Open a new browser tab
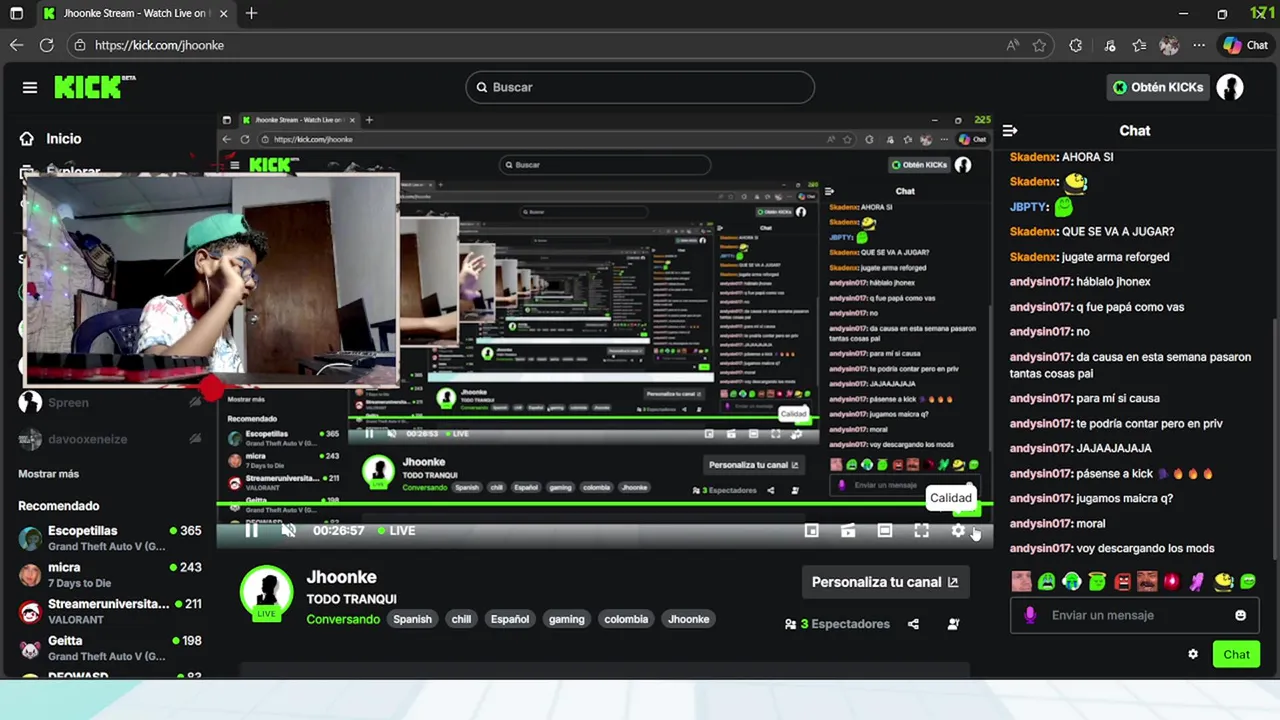Screen dimensions: 1280x720 [251, 13]
